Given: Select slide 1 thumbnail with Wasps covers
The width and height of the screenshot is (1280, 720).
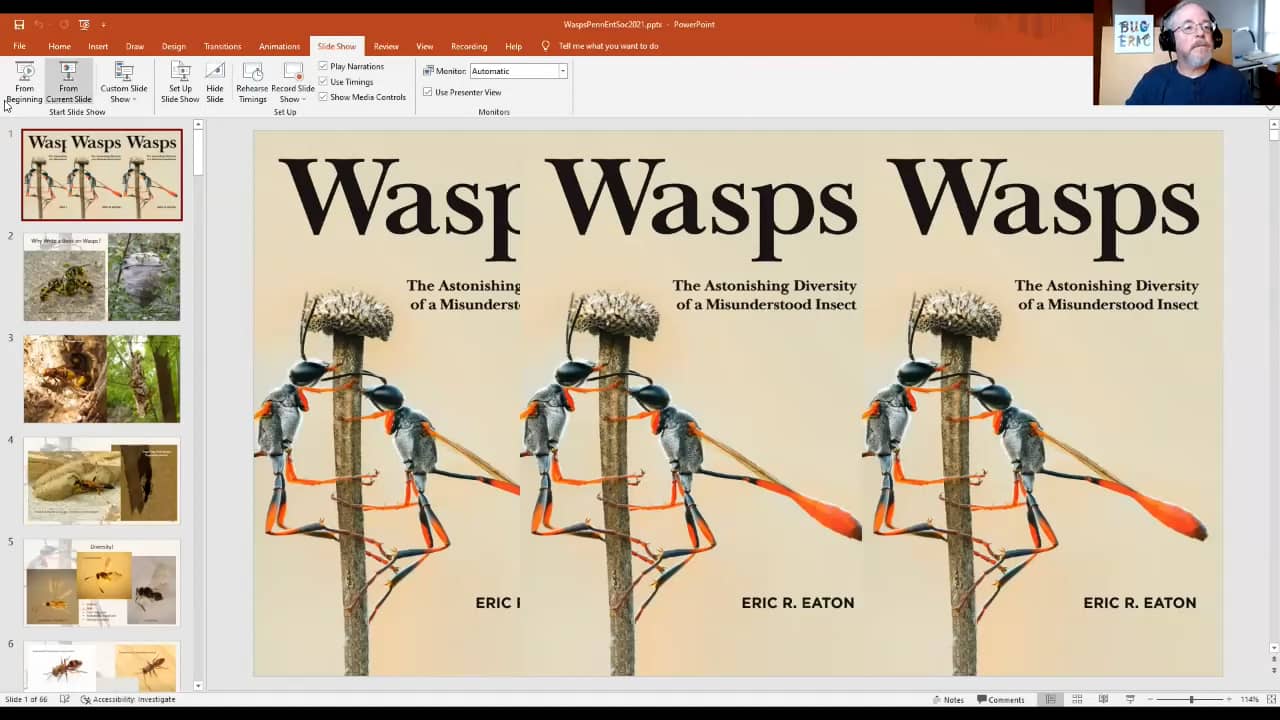Looking at the screenshot, I should point(102,175).
